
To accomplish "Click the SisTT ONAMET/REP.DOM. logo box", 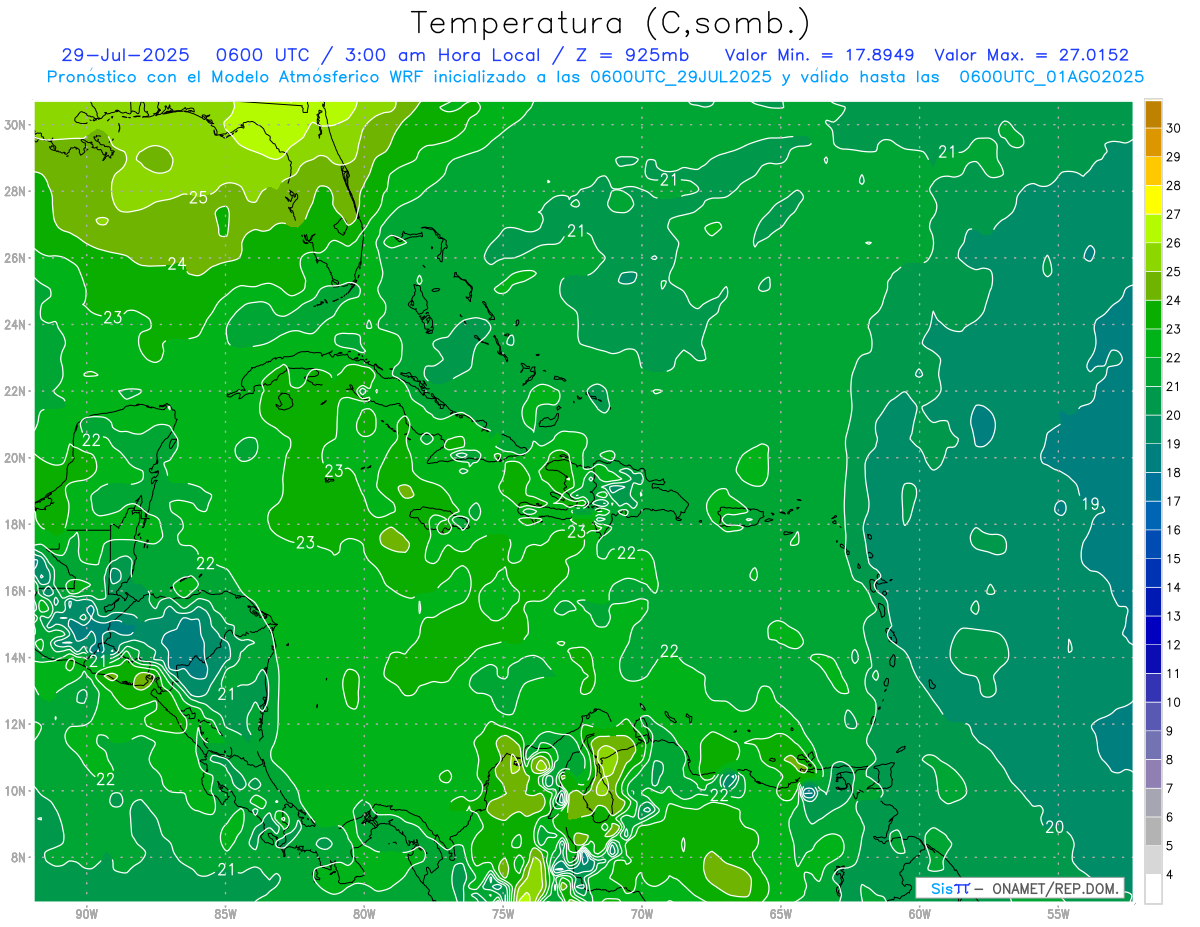I will [1019, 888].
